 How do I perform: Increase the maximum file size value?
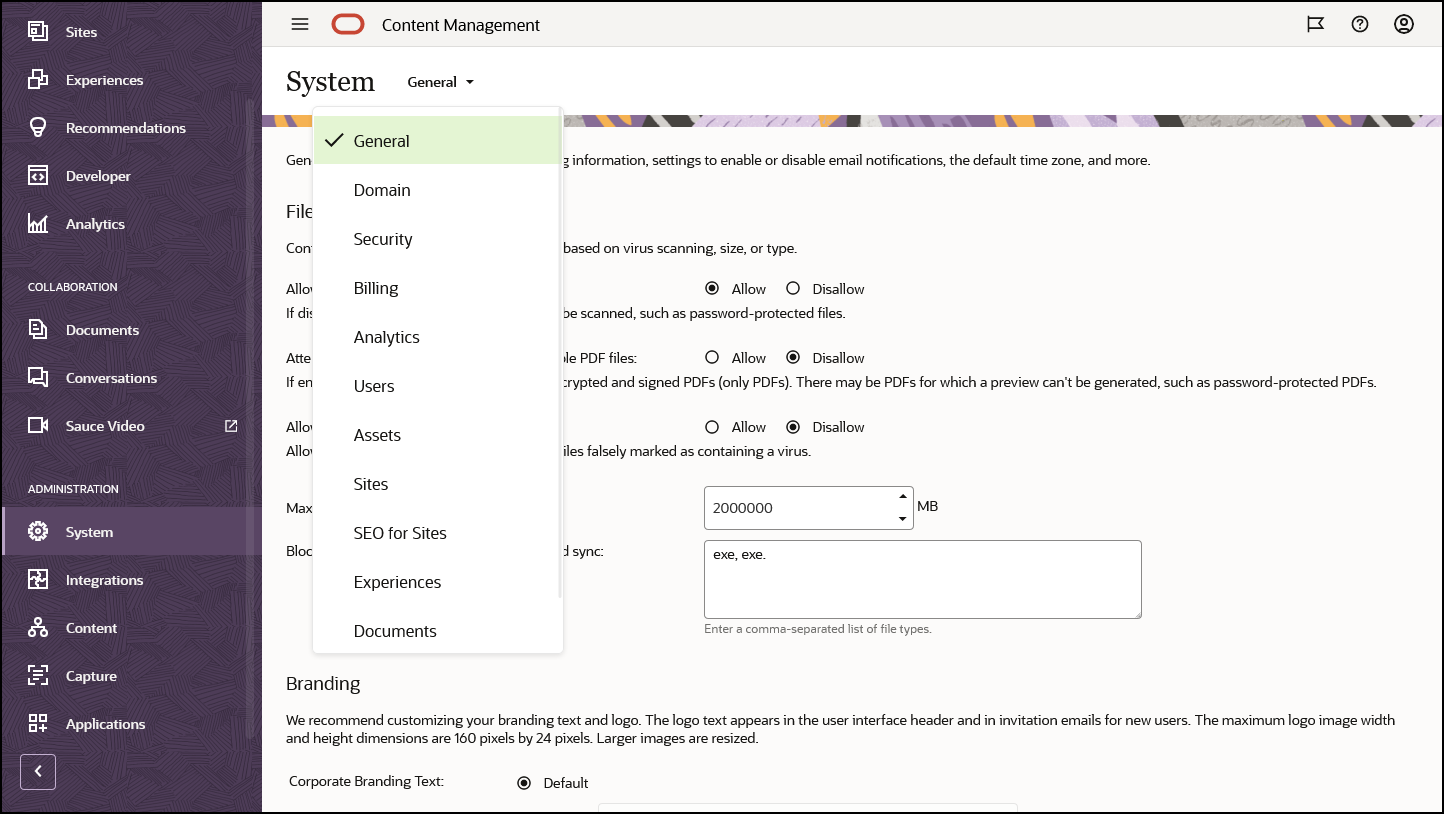coord(903,497)
